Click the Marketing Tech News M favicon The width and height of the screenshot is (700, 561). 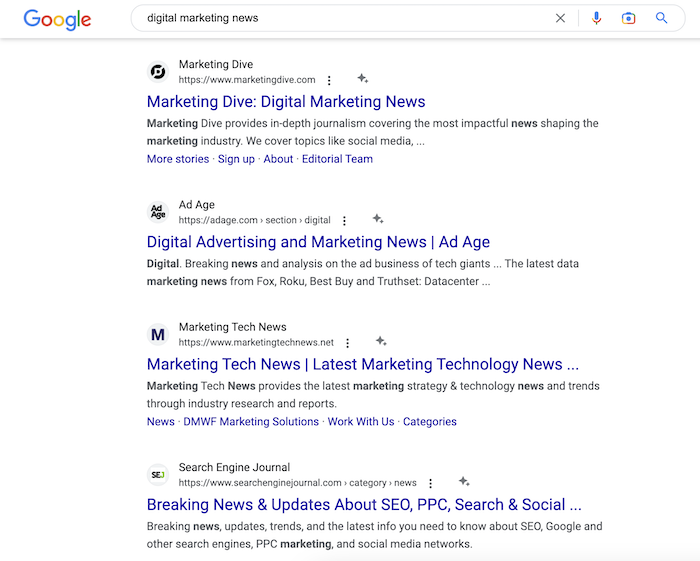coord(158,334)
